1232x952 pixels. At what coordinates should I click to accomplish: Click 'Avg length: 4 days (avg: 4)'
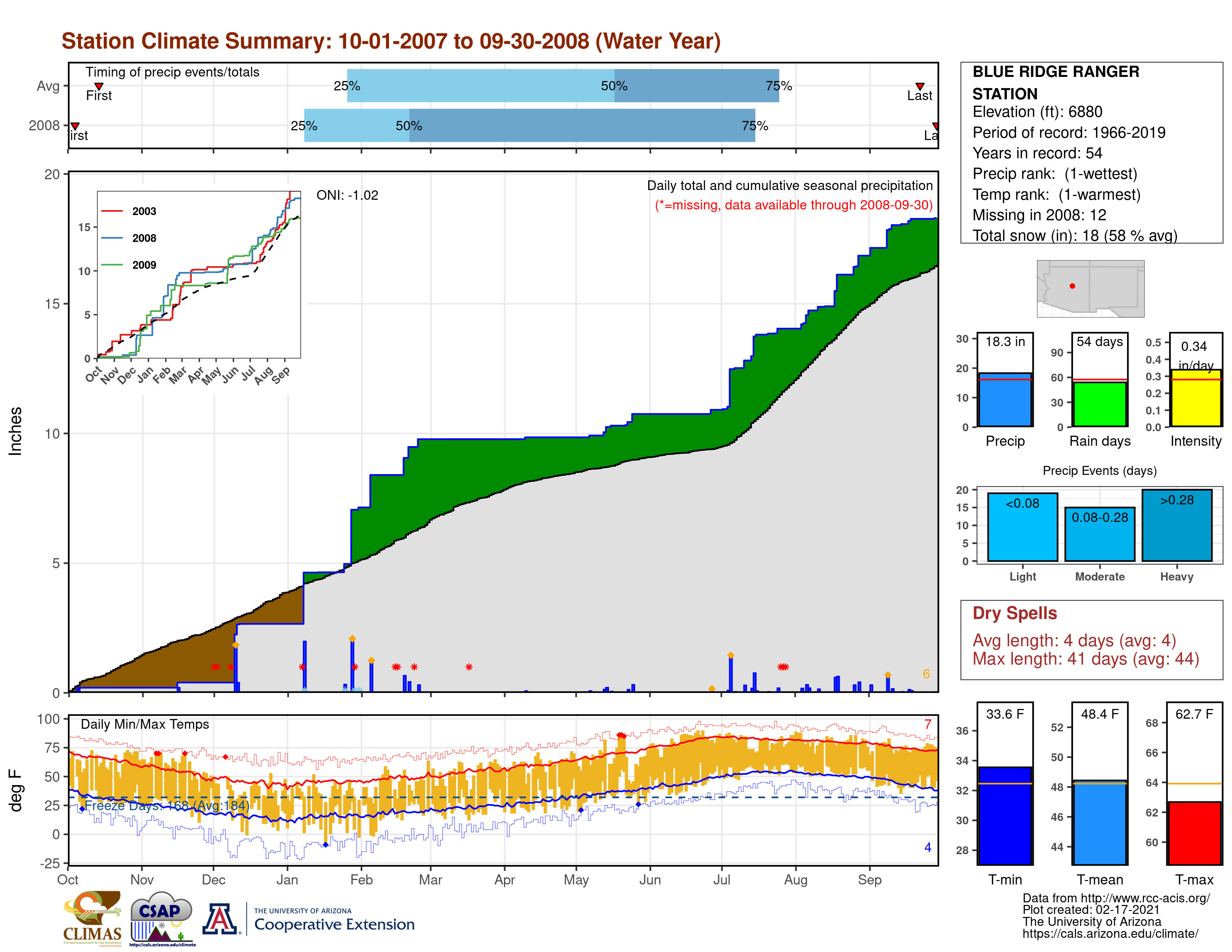click(x=1074, y=641)
